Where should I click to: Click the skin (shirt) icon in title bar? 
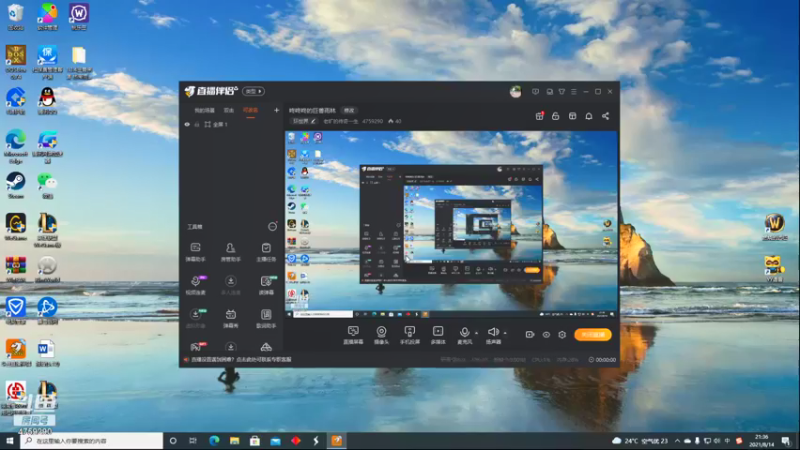pyautogui.click(x=562, y=92)
